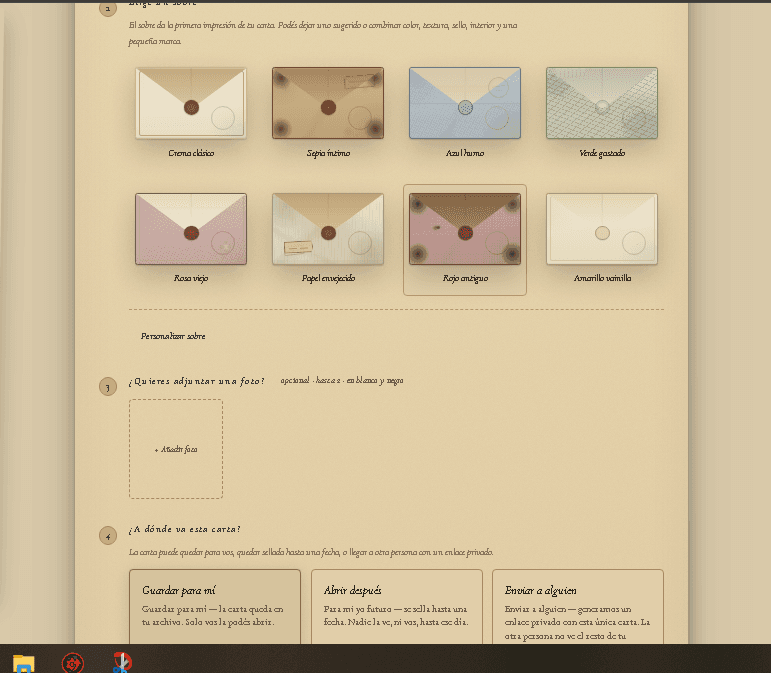Choose the Rosa viejo envelope
This screenshot has height=673, width=771.
pyautogui.click(x=191, y=229)
